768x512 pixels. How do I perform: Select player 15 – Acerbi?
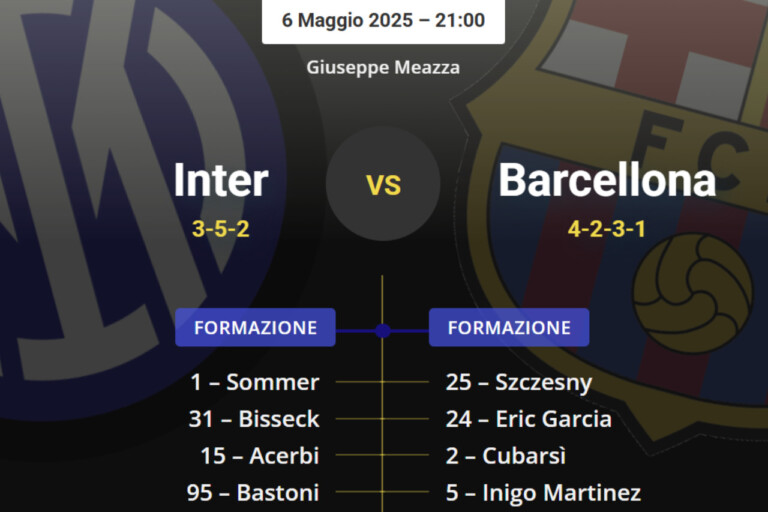point(260,456)
